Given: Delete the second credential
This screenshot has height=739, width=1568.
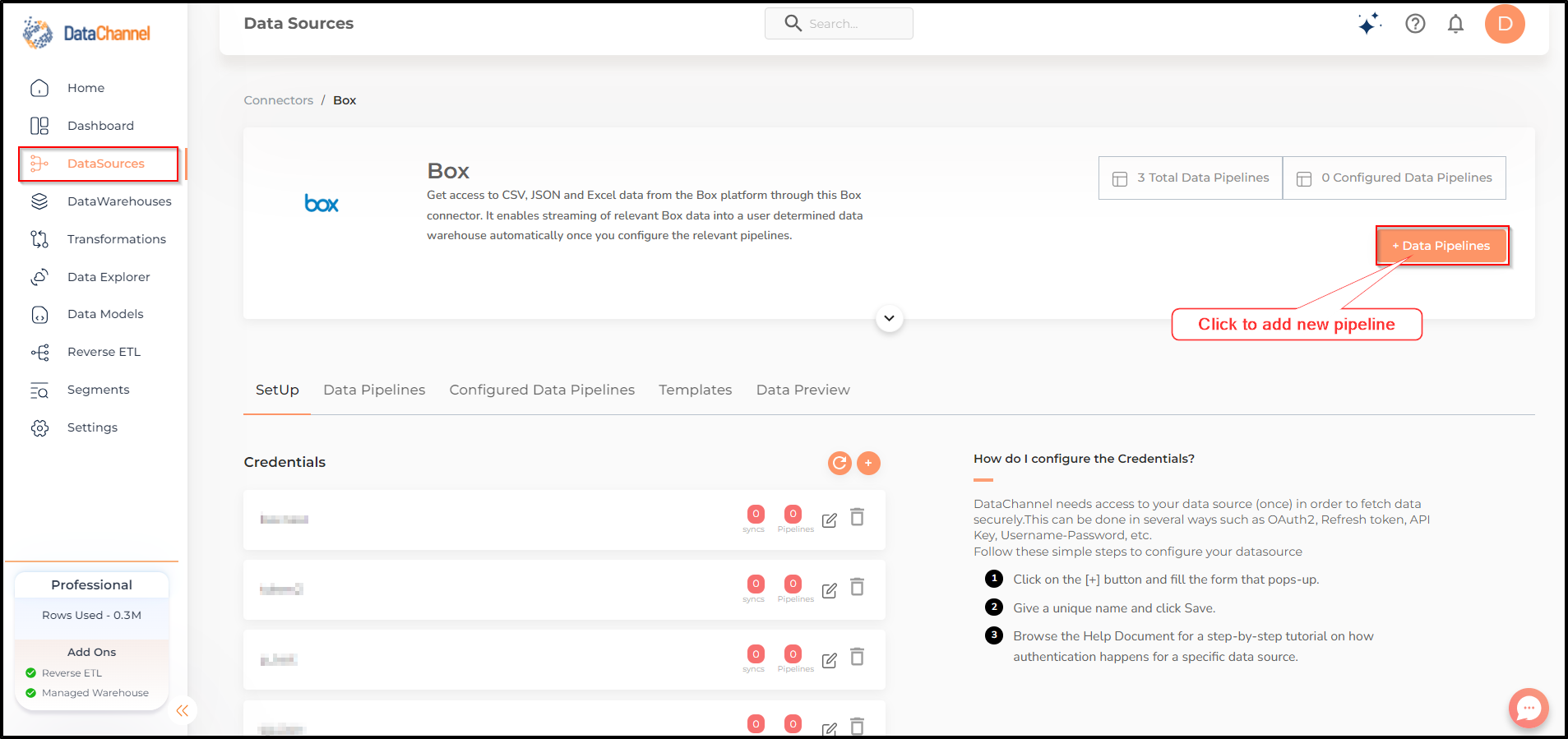Looking at the screenshot, I should click(857, 587).
